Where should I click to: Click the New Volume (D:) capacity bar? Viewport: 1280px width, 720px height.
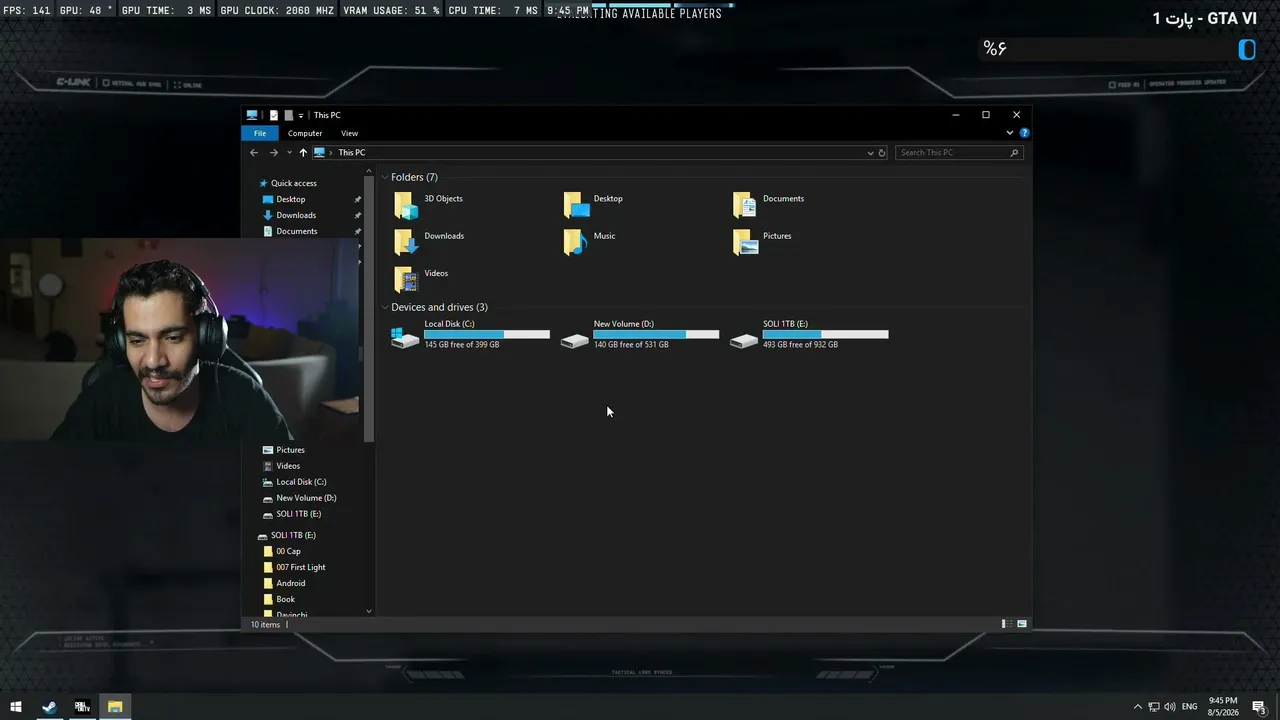pyautogui.click(x=656, y=334)
